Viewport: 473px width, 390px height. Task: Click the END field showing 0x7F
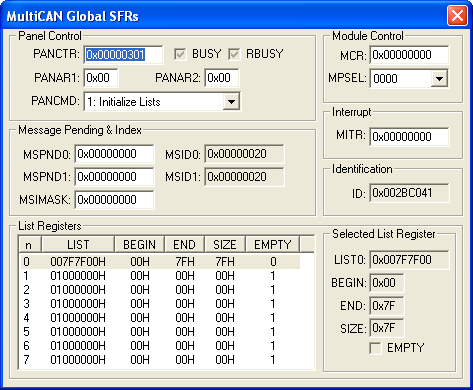click(x=387, y=306)
